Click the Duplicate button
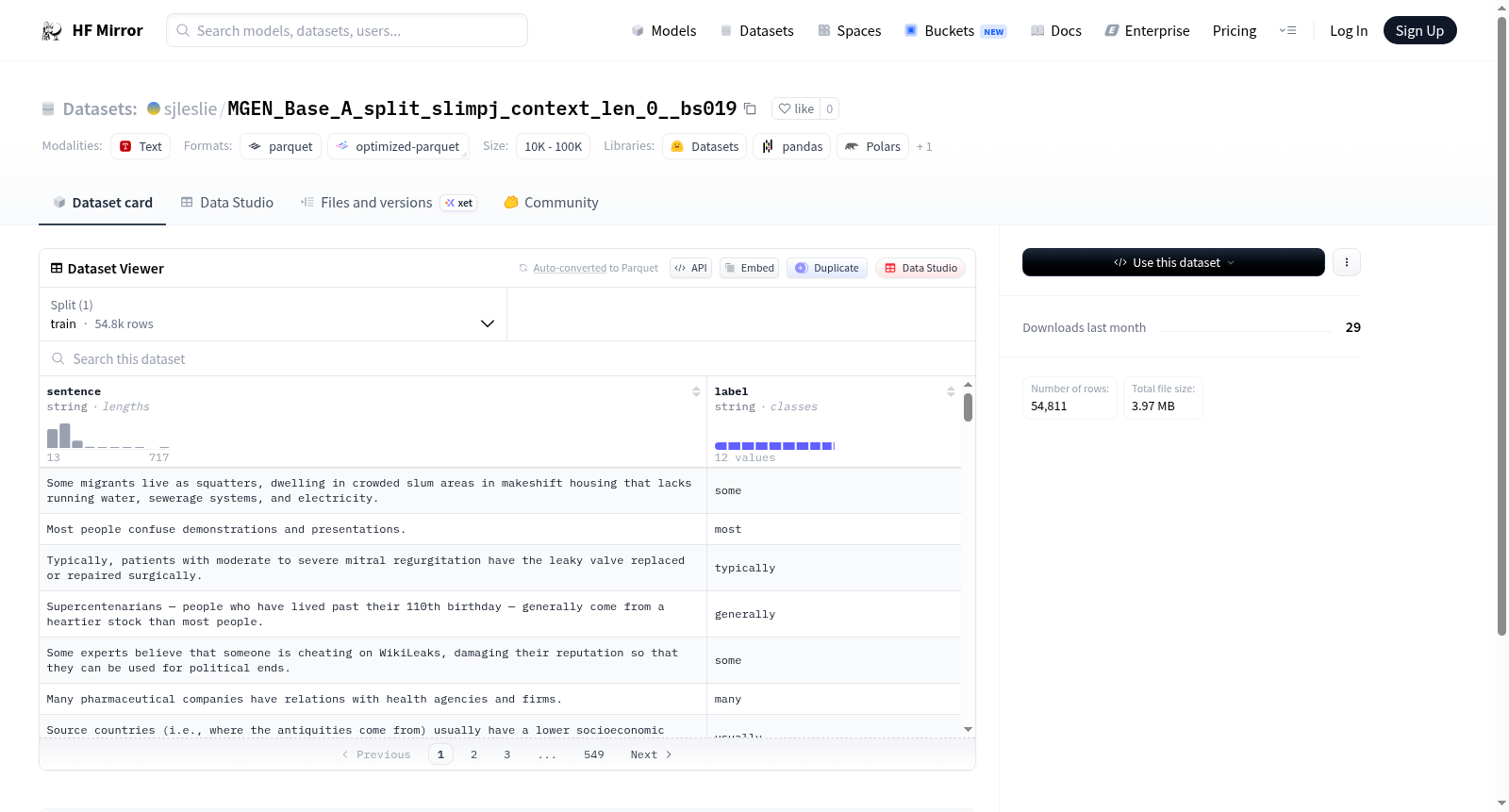1509x812 pixels. 827,268
